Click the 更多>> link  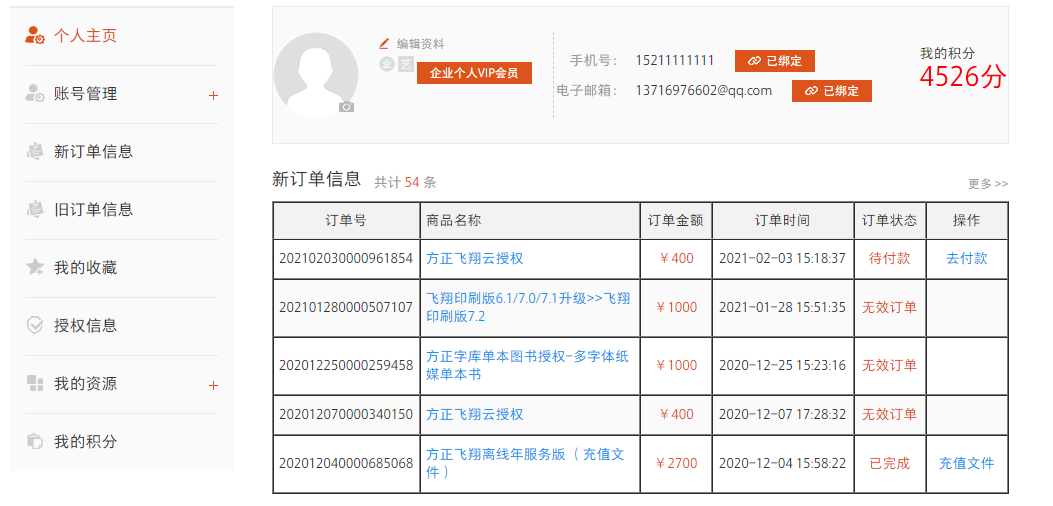tap(988, 183)
